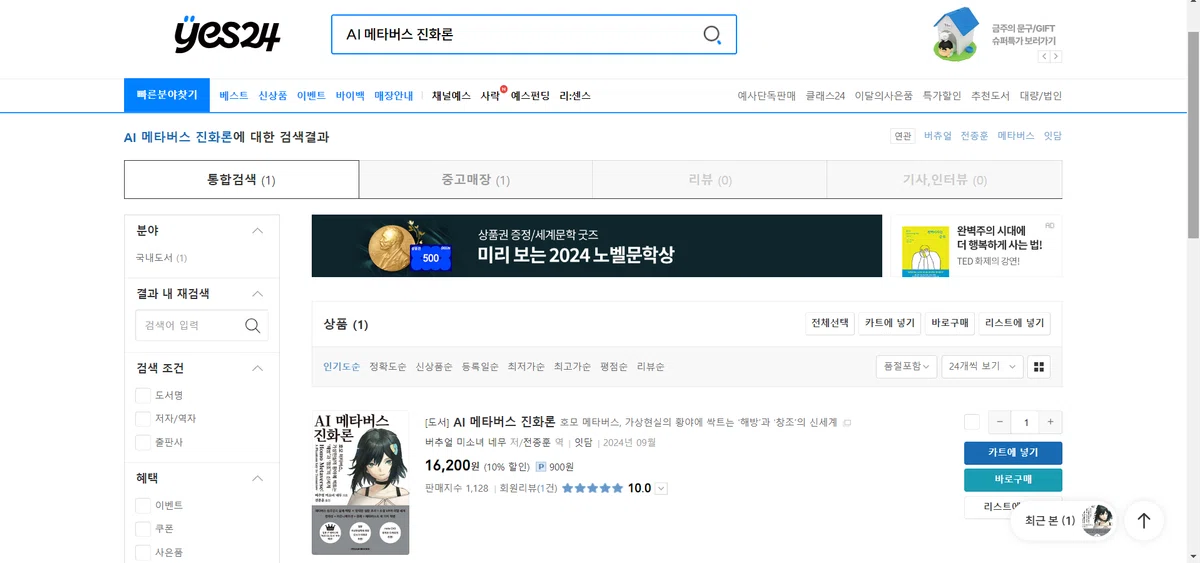Click related keyword 메타버스
The height and width of the screenshot is (563, 1200).
1016,136
